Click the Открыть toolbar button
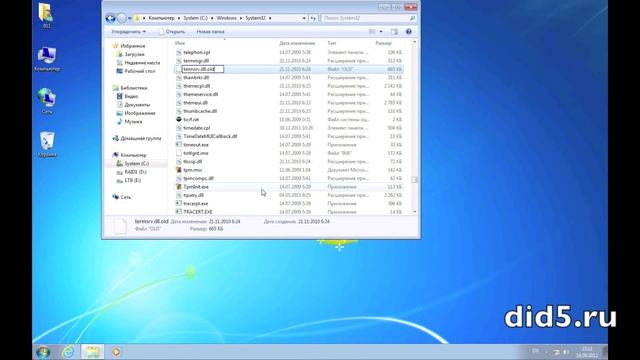This screenshot has height=360, width=640. coord(172,31)
